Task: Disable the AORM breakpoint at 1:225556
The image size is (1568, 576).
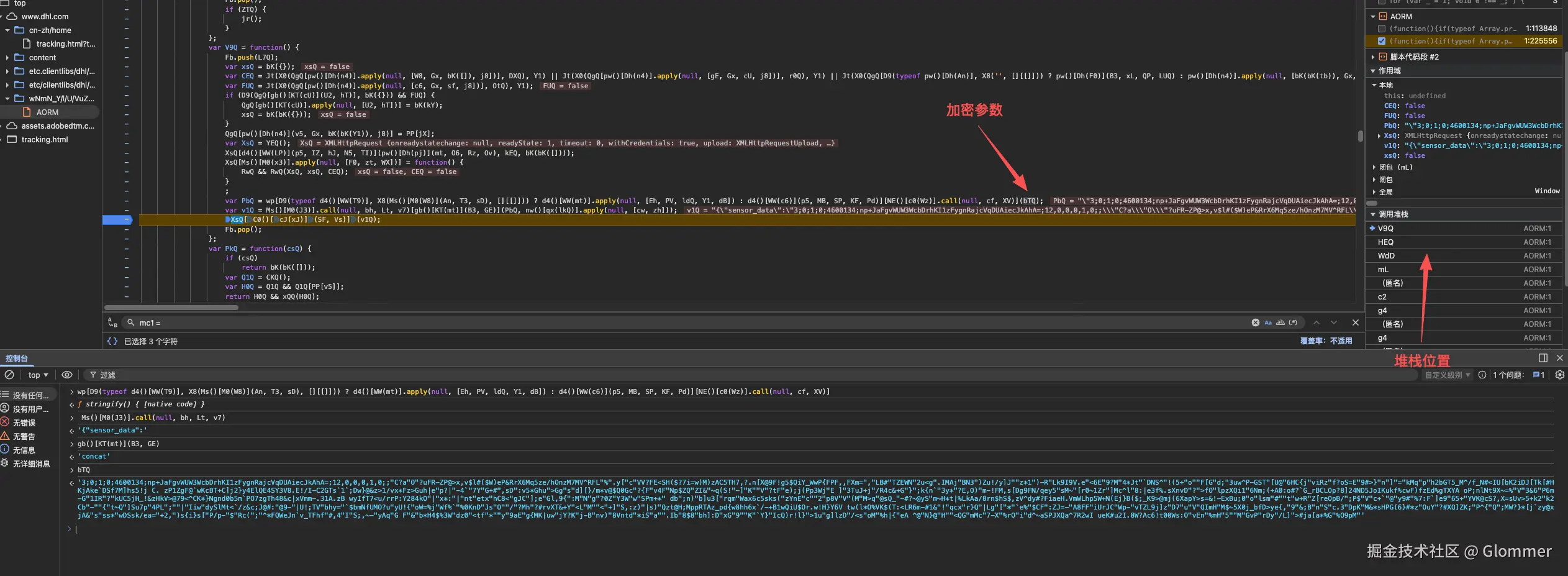Action: 1382,41
